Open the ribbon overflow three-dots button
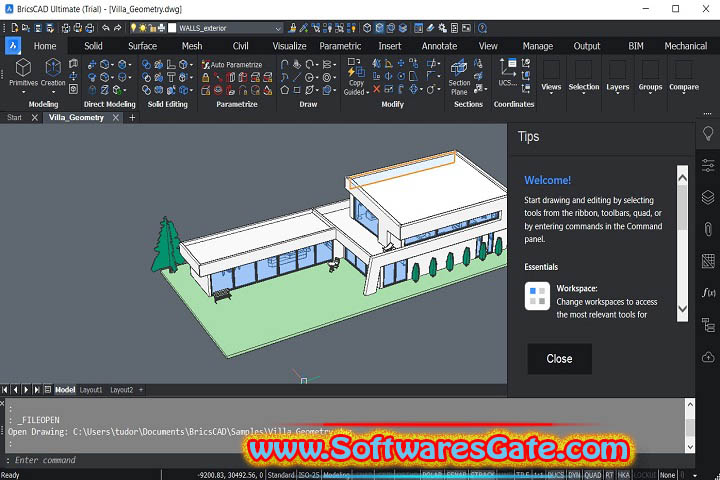This screenshot has height=480, width=720. 707,113
